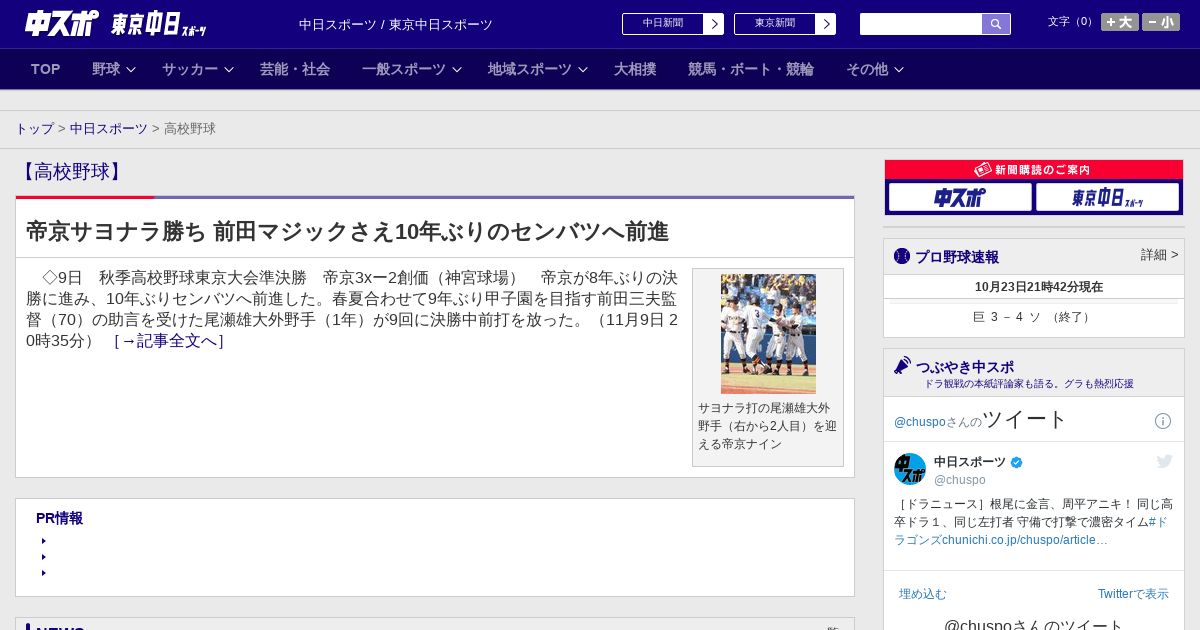Click the verified badge next to 中日スポーツ
Screen dimensions: 1200x630
coord(1017,462)
